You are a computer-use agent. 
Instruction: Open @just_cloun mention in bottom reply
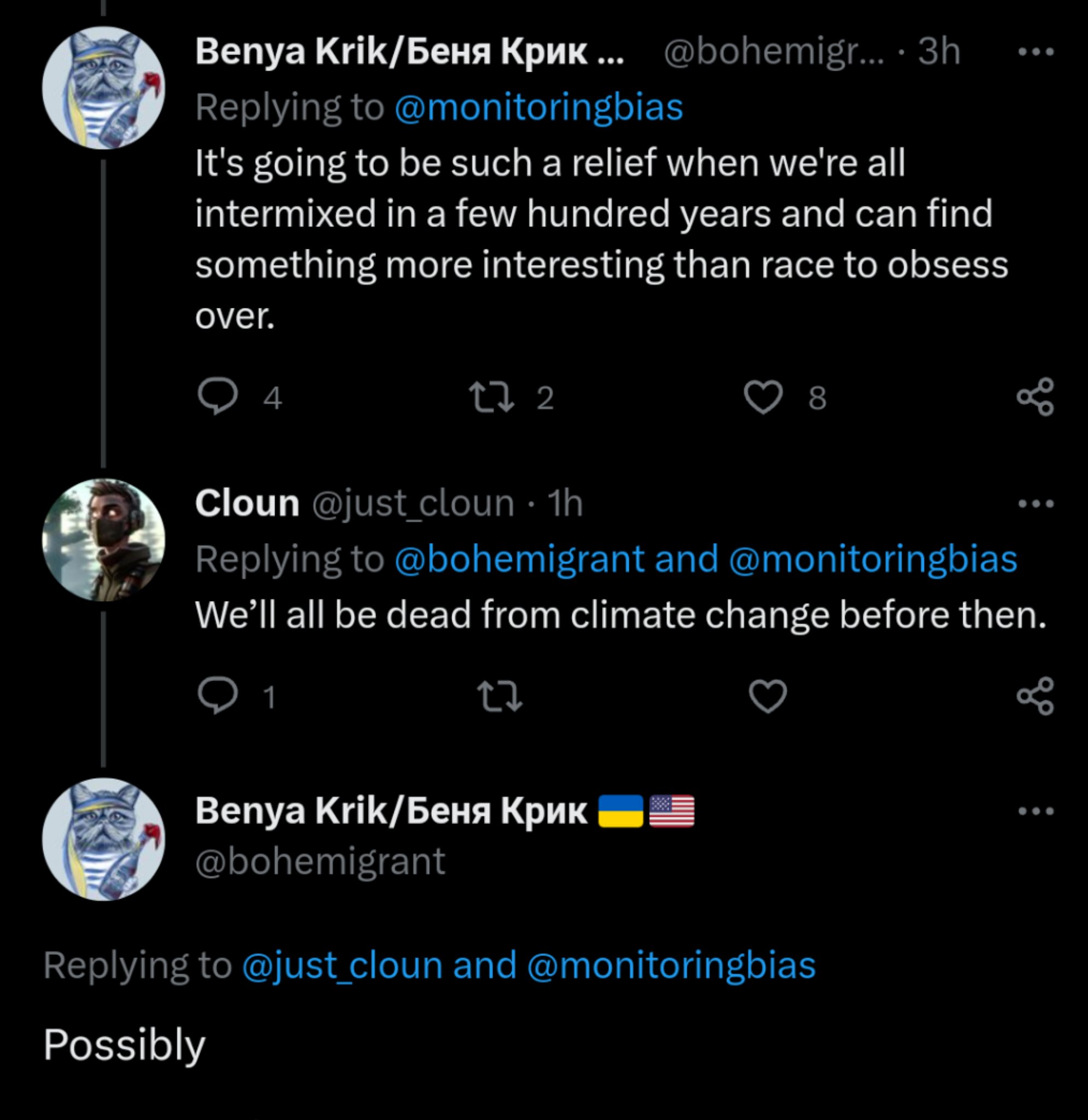[x=342, y=966]
